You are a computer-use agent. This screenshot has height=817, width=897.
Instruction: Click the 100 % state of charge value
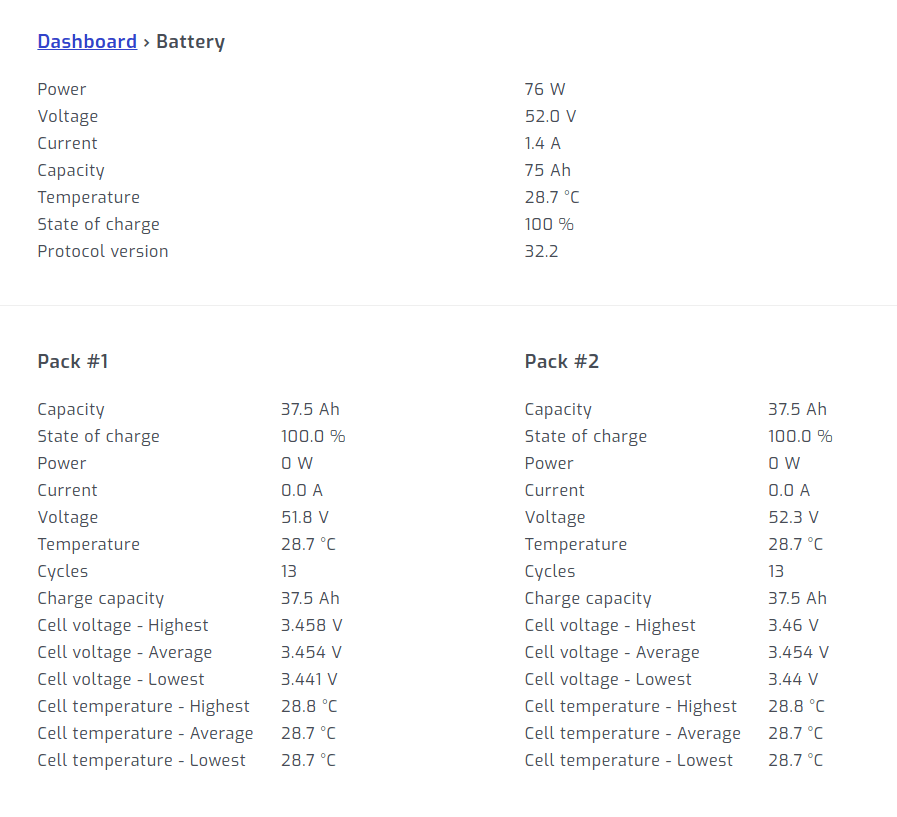[x=549, y=225]
